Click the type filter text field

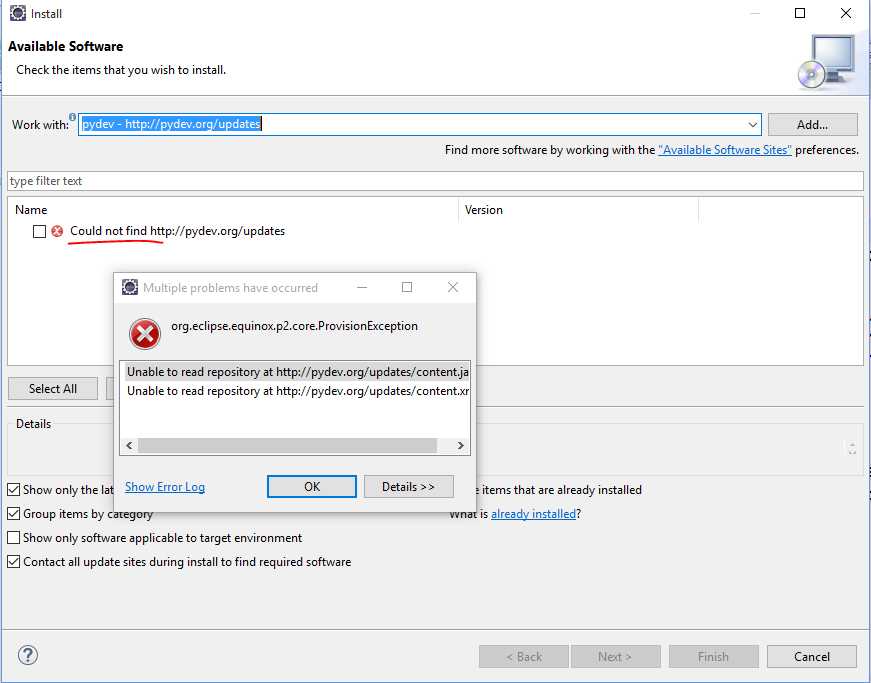pyautogui.click(x=435, y=181)
